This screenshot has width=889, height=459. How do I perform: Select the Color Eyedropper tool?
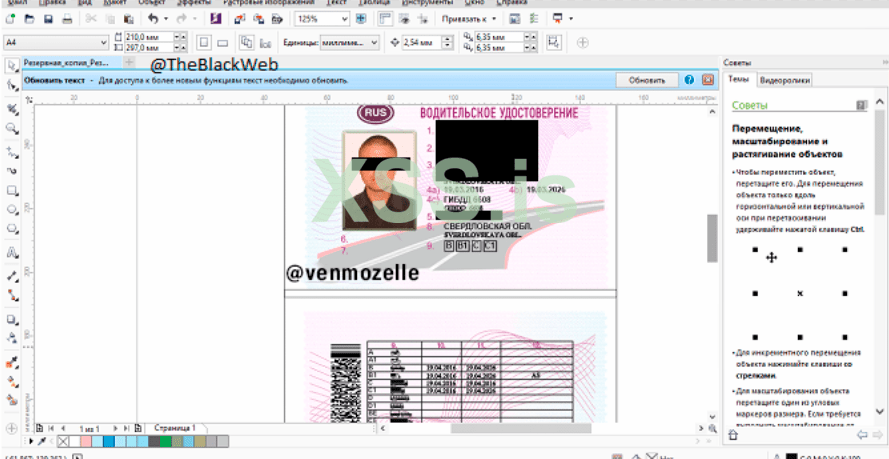[12, 362]
